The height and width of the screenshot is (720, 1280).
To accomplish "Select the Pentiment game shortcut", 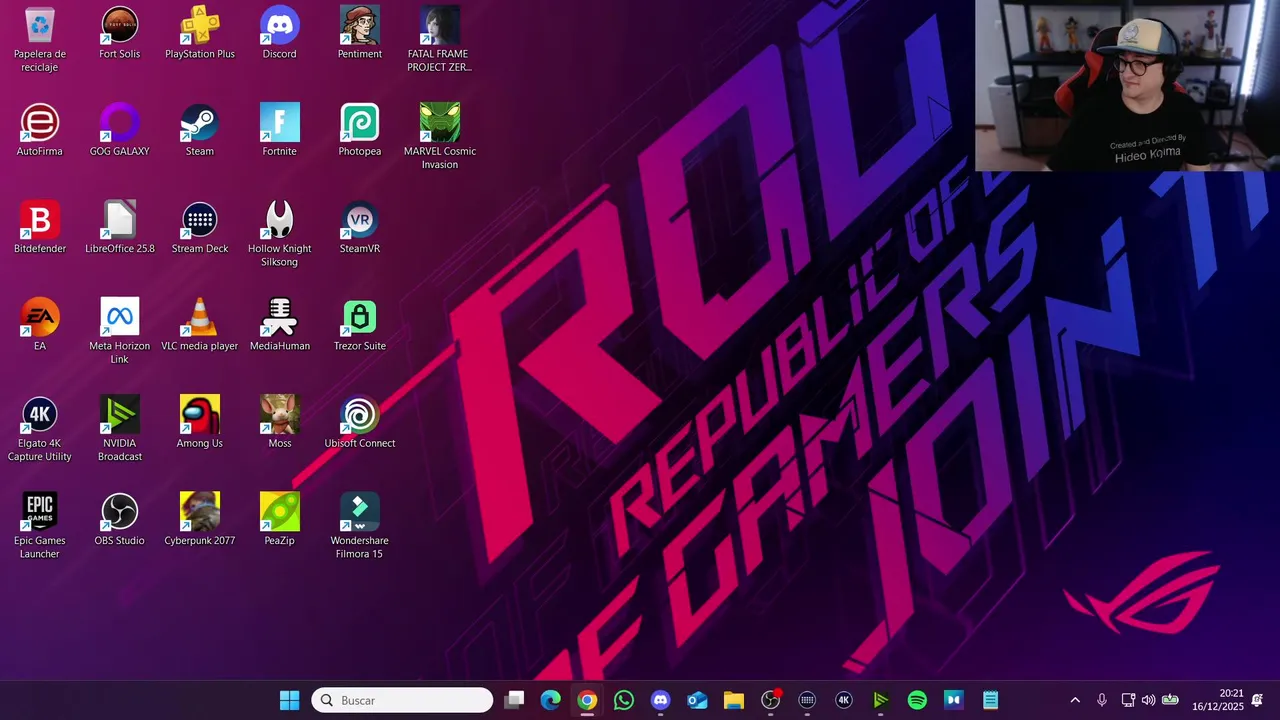I will tap(360, 33).
